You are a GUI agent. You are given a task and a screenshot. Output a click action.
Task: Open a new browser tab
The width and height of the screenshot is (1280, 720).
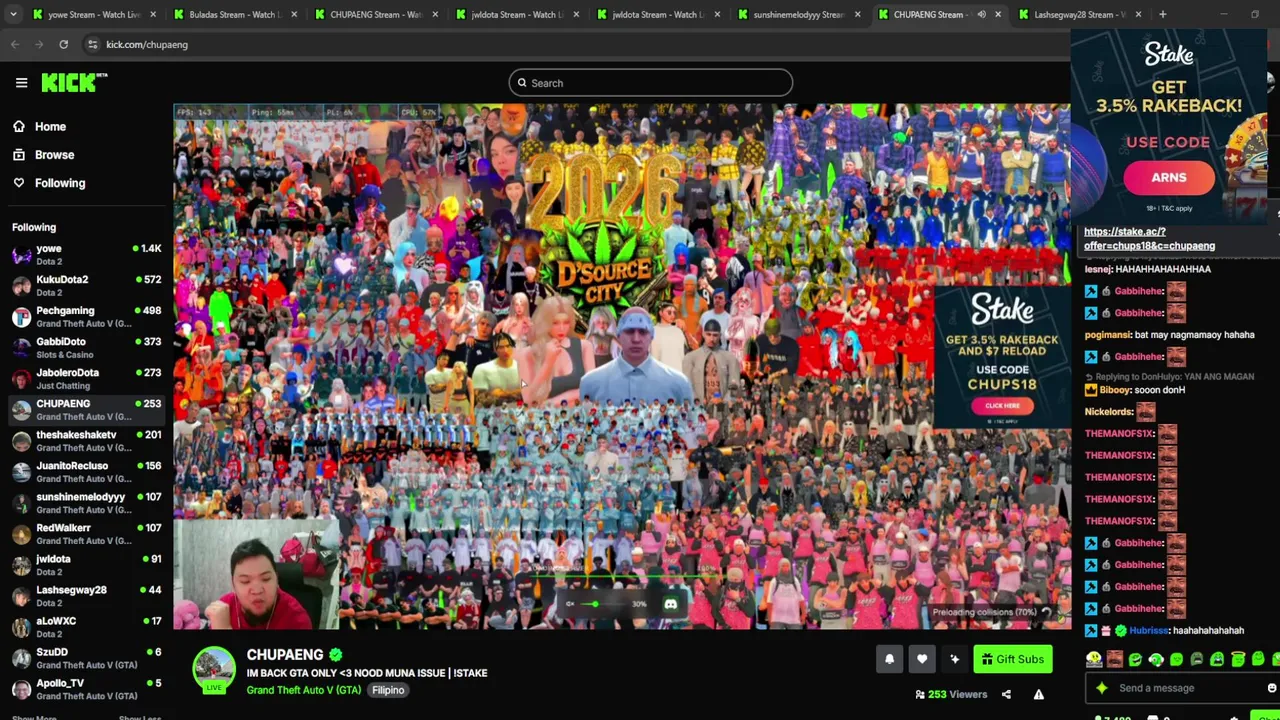coord(1162,14)
